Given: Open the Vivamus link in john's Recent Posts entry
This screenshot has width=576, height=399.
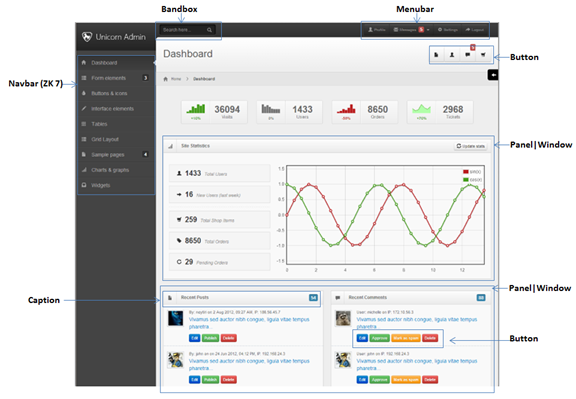Looking at the screenshot, I should click(249, 364).
